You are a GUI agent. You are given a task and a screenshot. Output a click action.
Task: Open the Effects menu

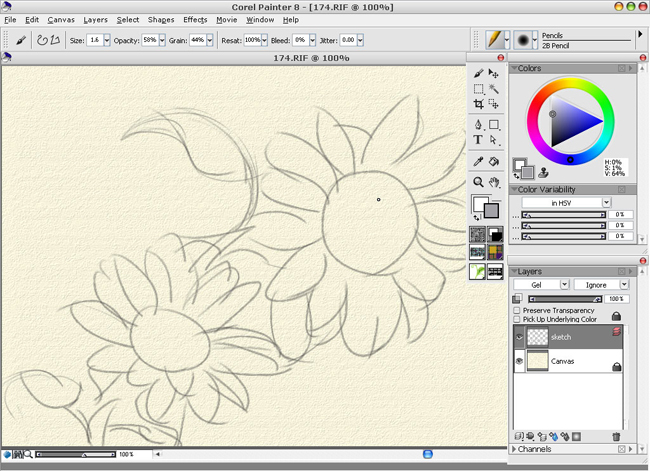(195, 19)
